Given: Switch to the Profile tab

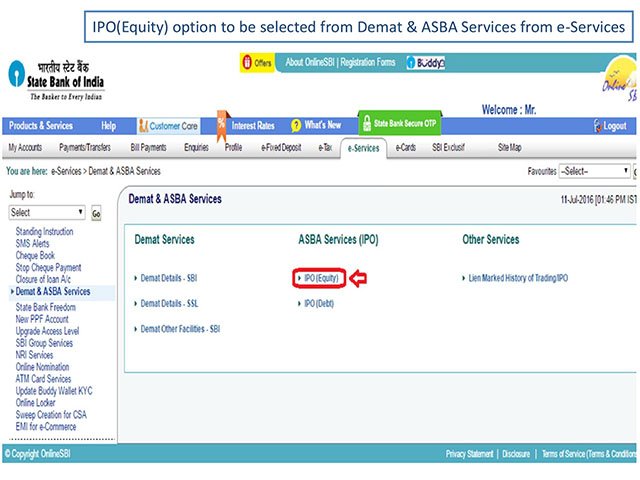Looking at the screenshot, I should pos(233,147).
